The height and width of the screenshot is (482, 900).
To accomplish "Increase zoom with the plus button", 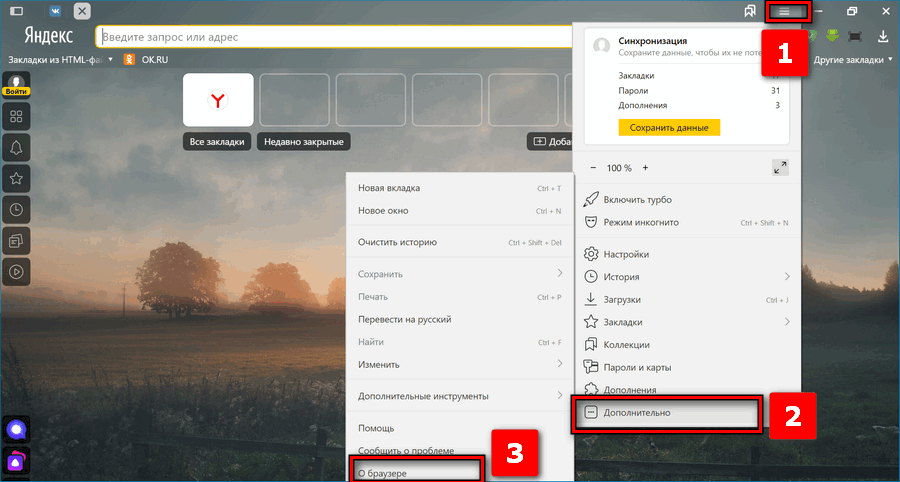I will click(645, 168).
